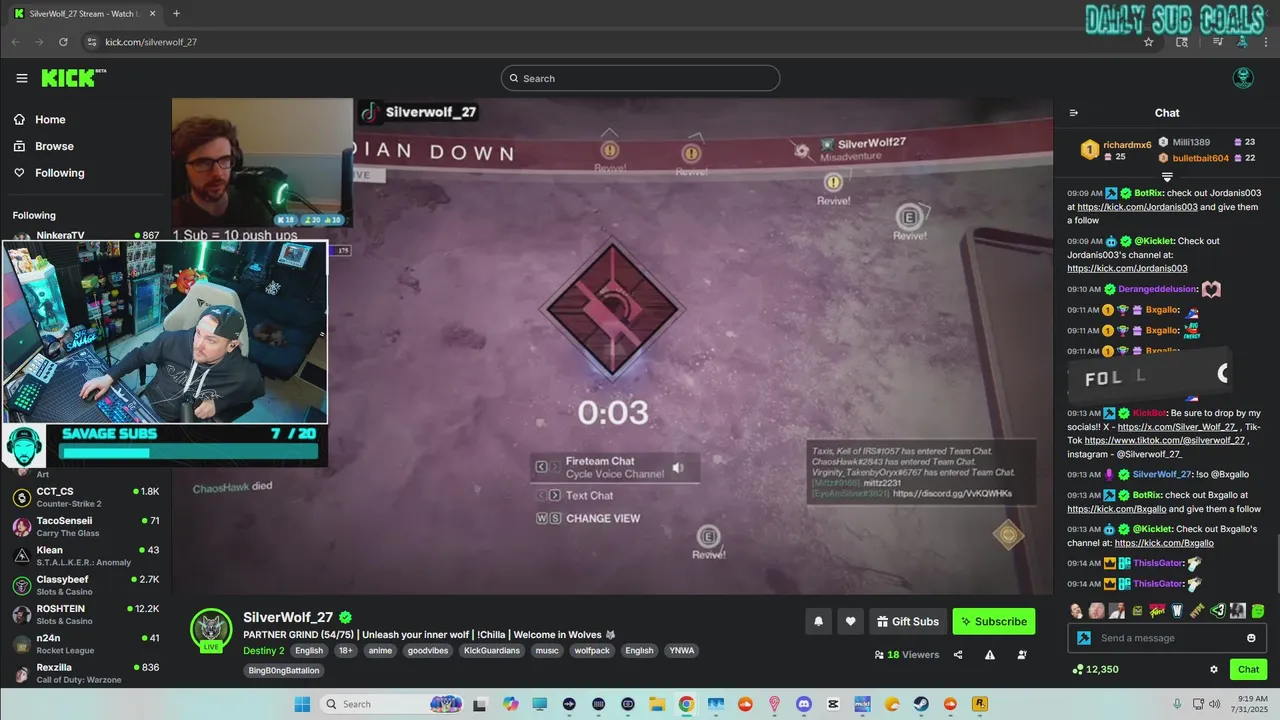The height and width of the screenshot is (720, 1280).
Task: Select the anime tag
Action: [x=380, y=650]
